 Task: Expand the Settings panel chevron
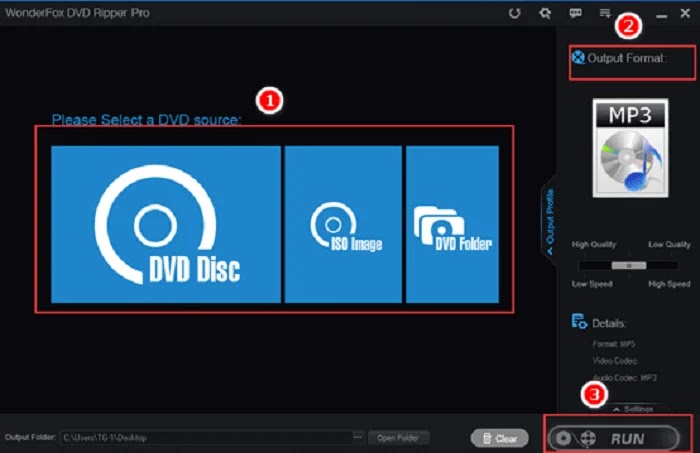coord(617,409)
